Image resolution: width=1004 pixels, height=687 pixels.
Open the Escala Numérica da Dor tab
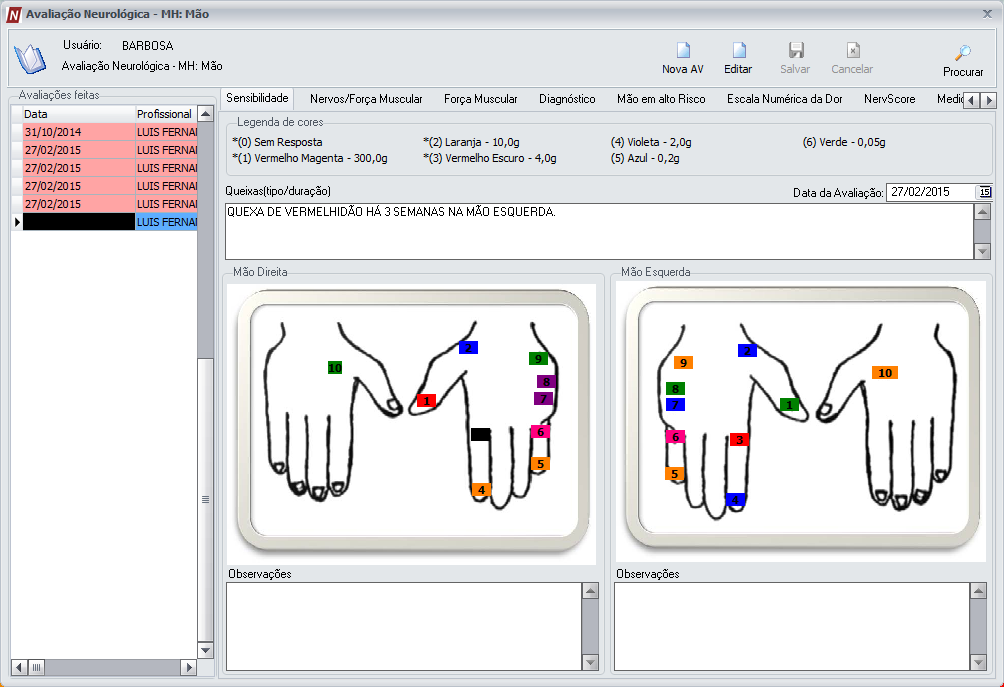click(x=784, y=99)
